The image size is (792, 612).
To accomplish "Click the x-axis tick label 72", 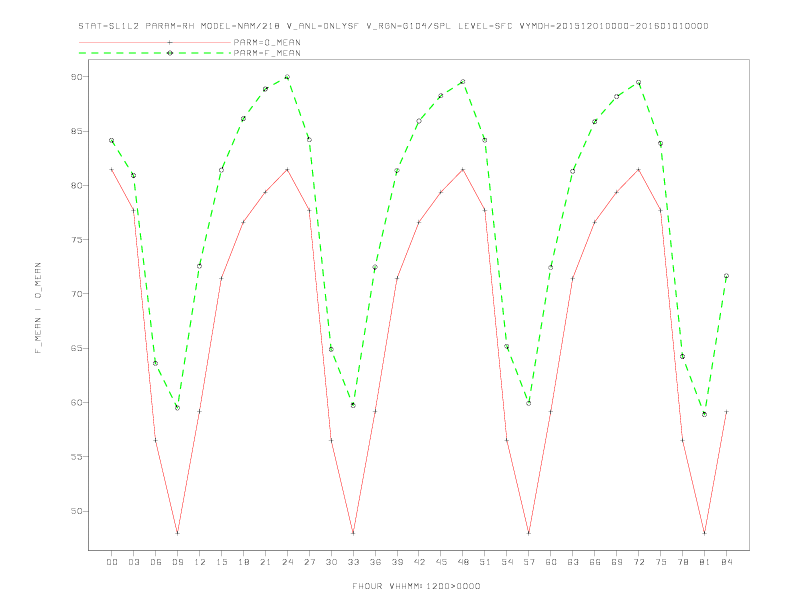I will click(639, 562).
